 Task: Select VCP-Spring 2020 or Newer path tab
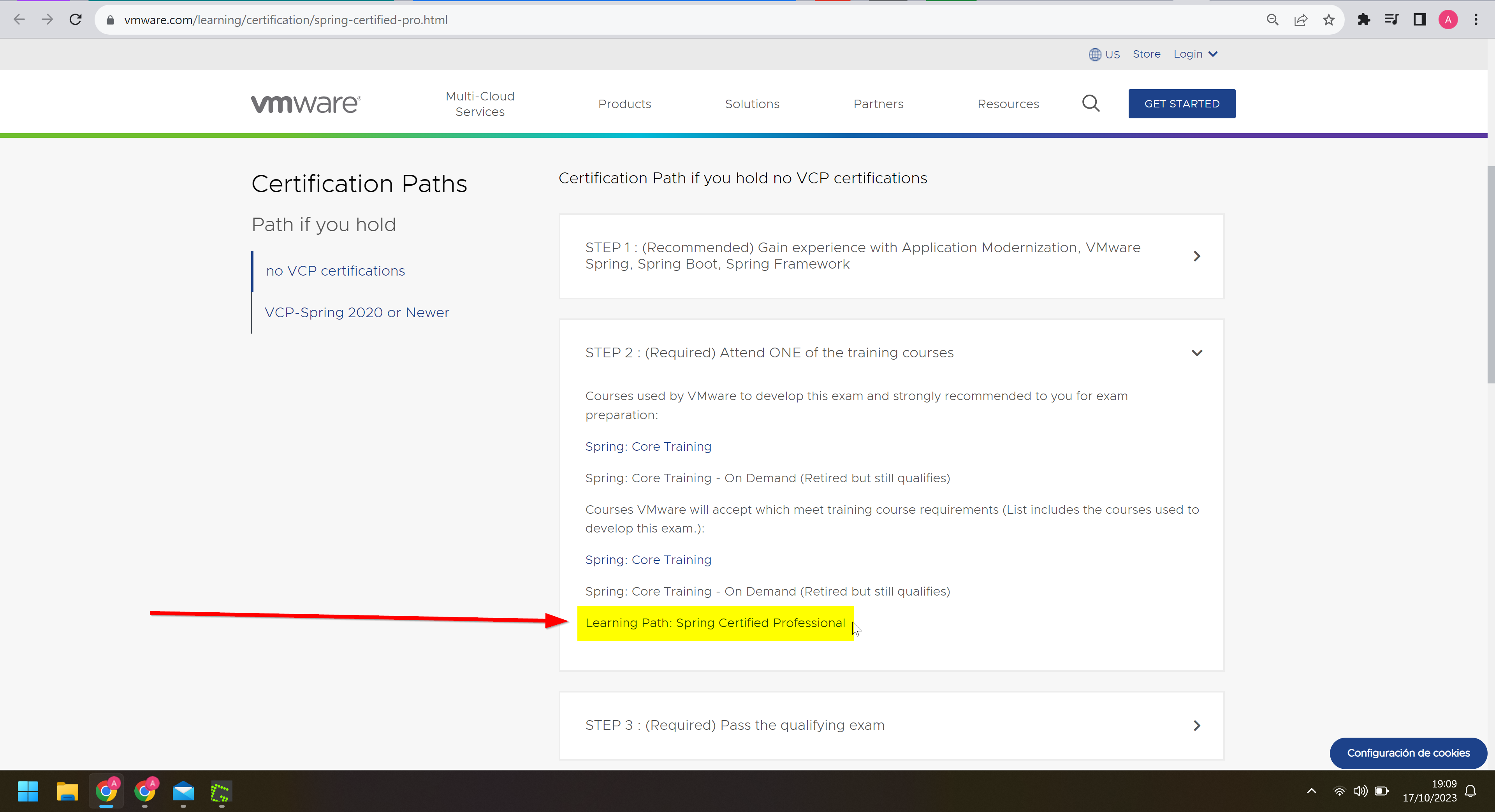(x=357, y=313)
